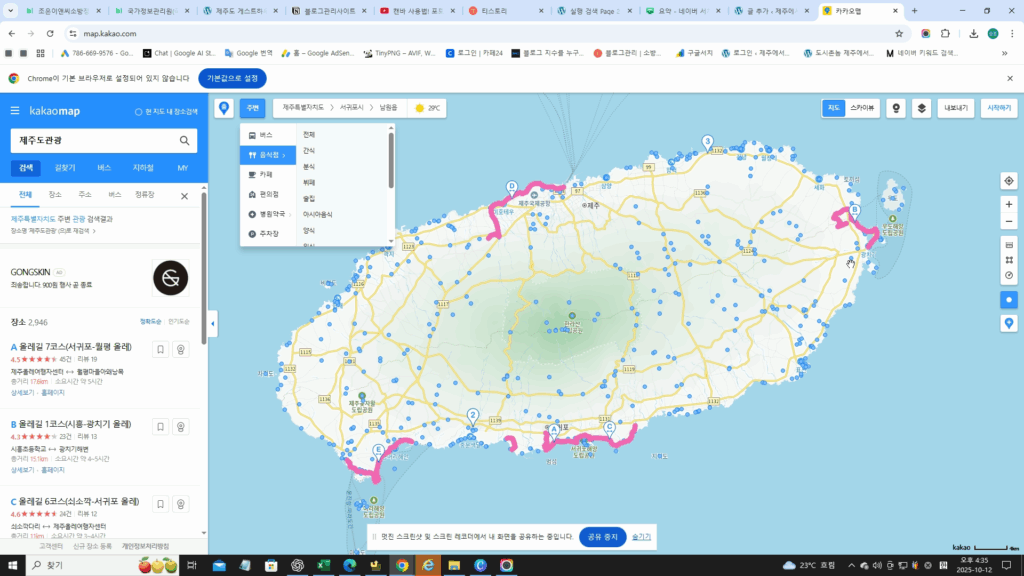Viewport: 1024px width, 576px height.
Task: Switch to the 길찾기 tab
Action: (x=66, y=167)
